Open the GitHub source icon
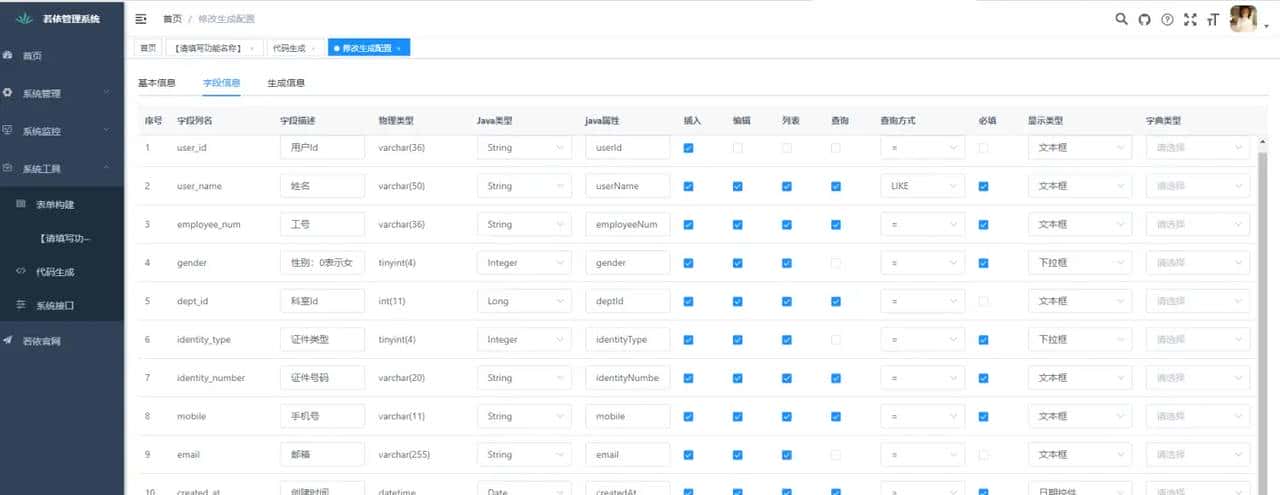This screenshot has height=495, width=1280. pos(1145,19)
